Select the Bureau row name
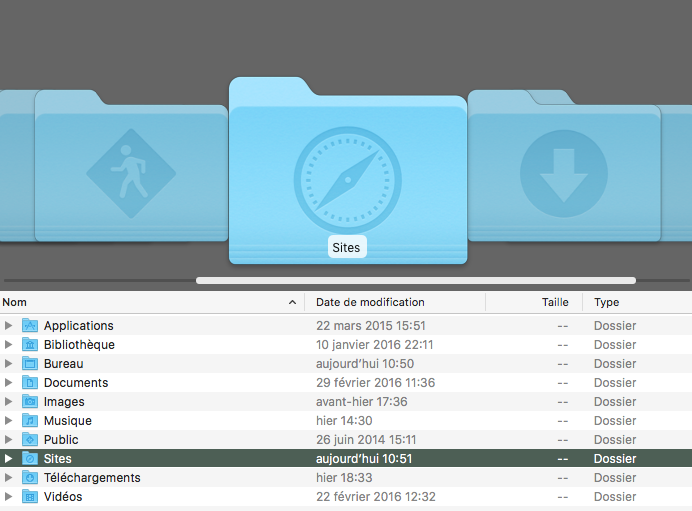Image resolution: width=692 pixels, height=511 pixels. pyautogui.click(x=64, y=364)
